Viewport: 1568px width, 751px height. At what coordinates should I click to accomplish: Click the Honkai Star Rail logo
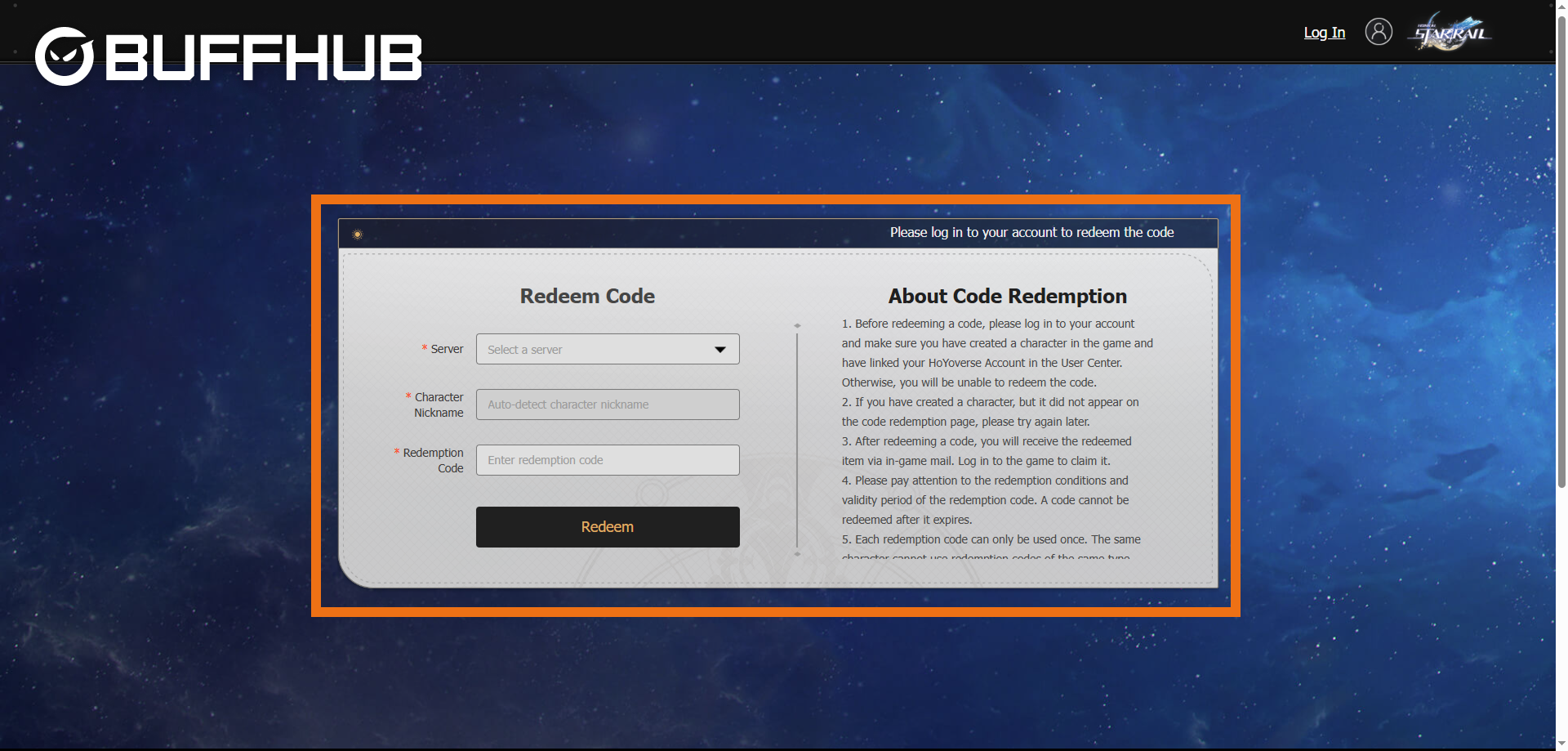point(1450,33)
